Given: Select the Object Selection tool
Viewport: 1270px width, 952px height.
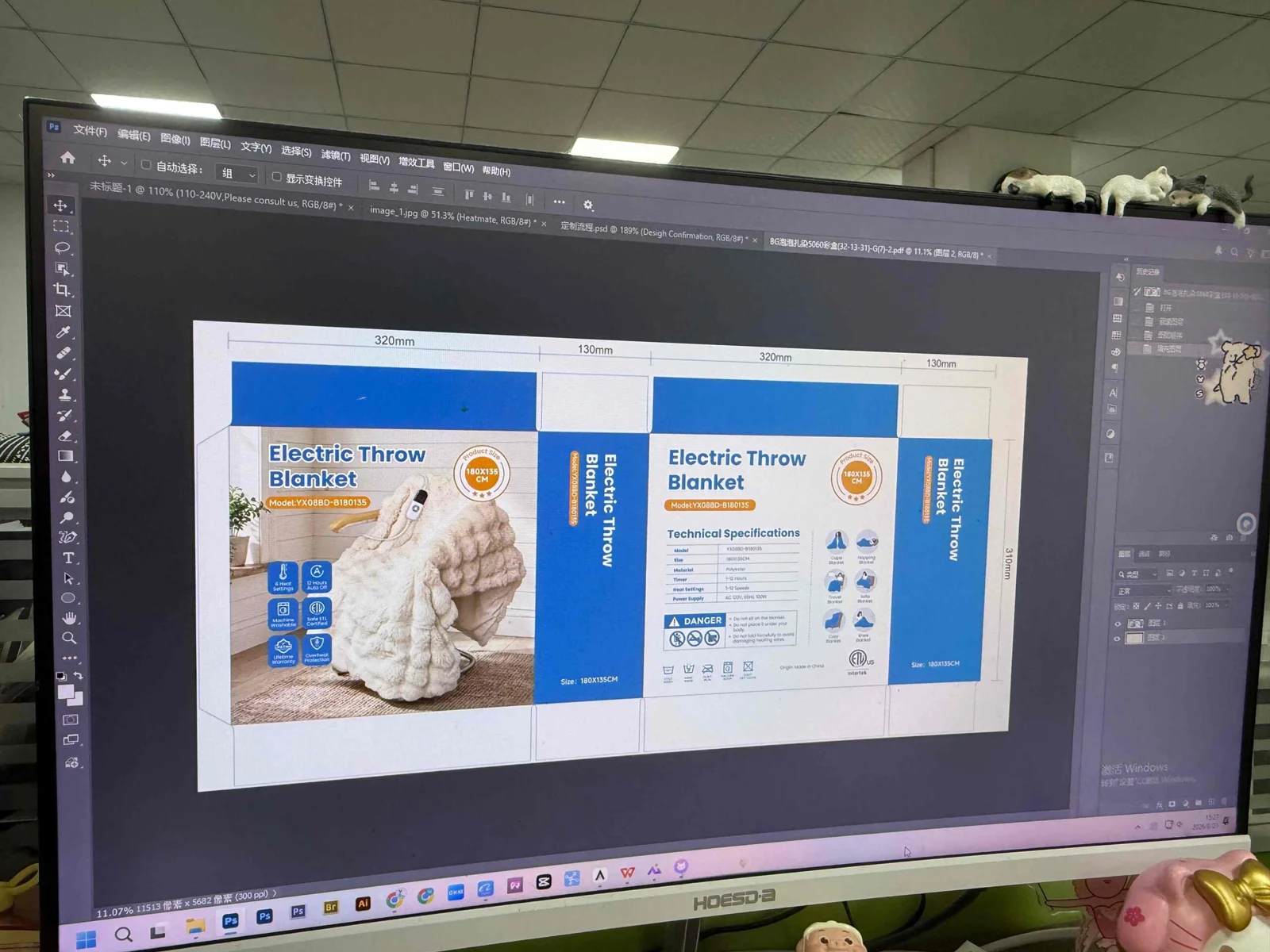Looking at the screenshot, I should click(62, 269).
